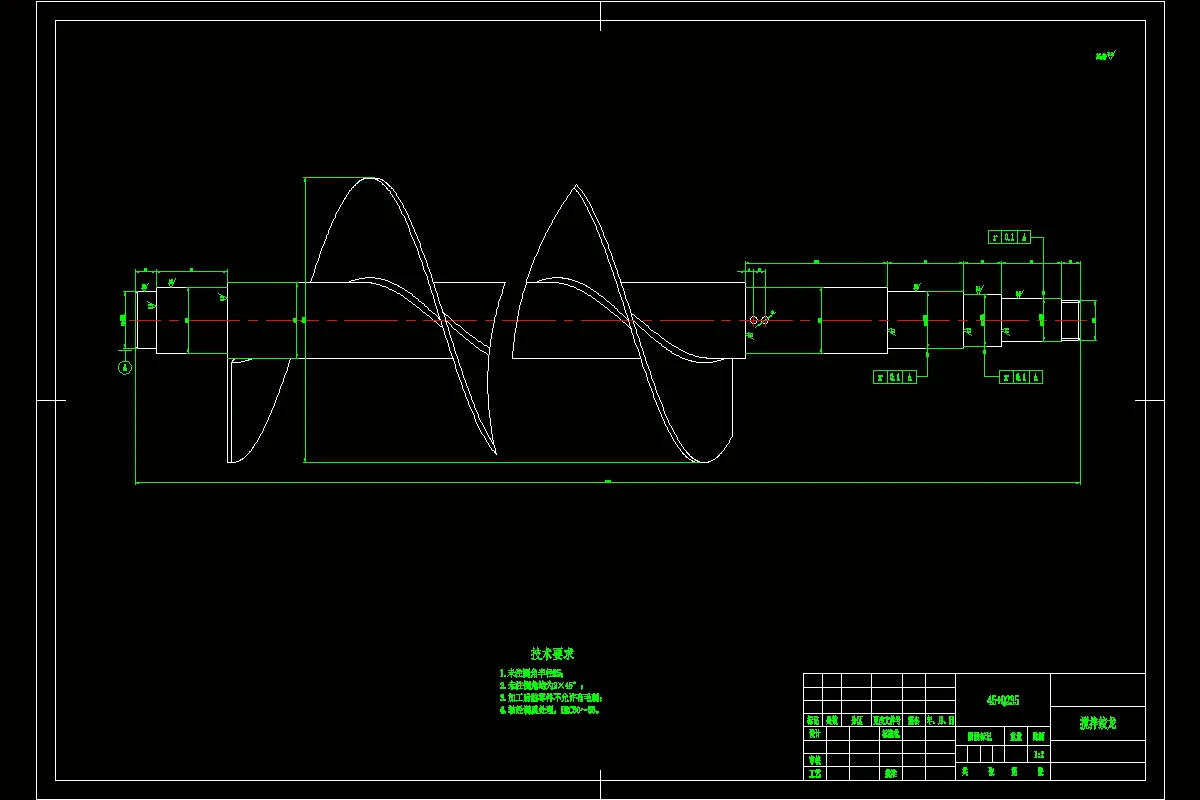
Task: Select technical requirement line 3 text
Action: click(551, 697)
